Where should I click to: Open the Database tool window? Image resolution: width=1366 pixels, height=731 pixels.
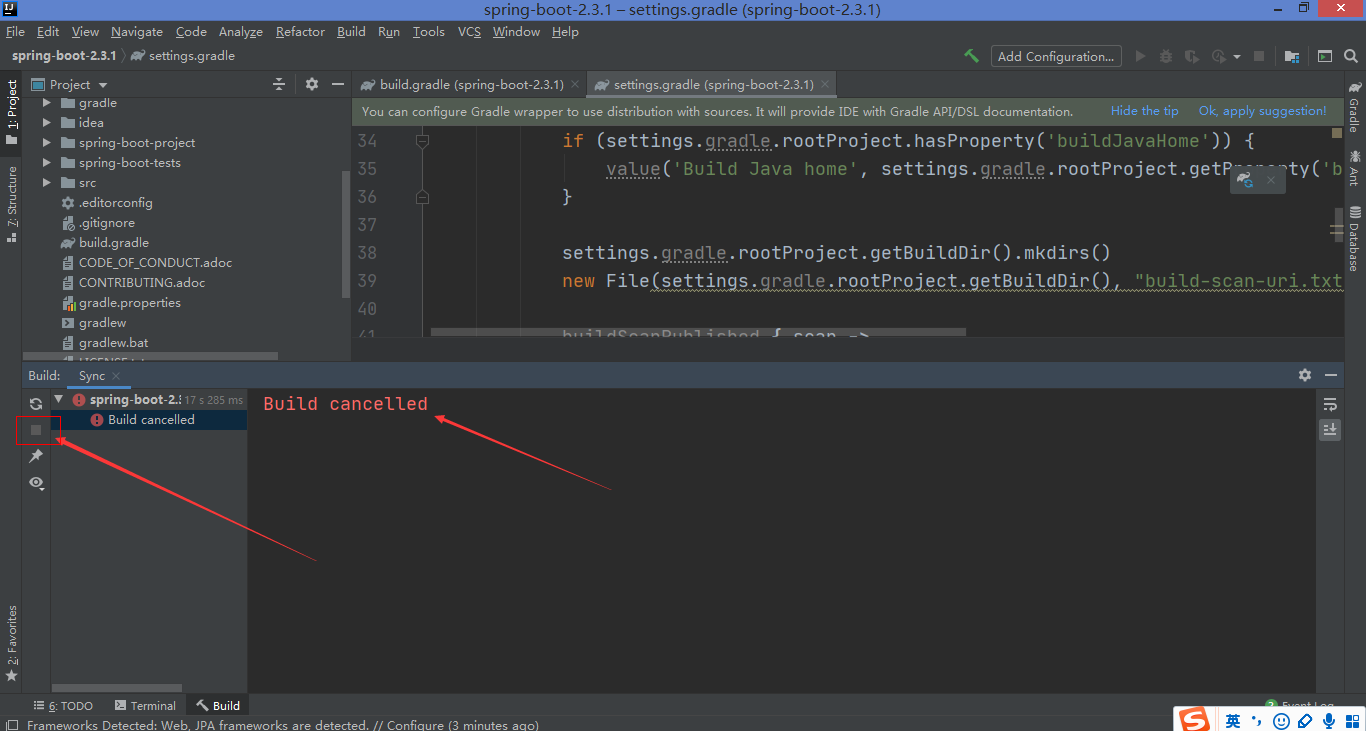[x=1357, y=228]
